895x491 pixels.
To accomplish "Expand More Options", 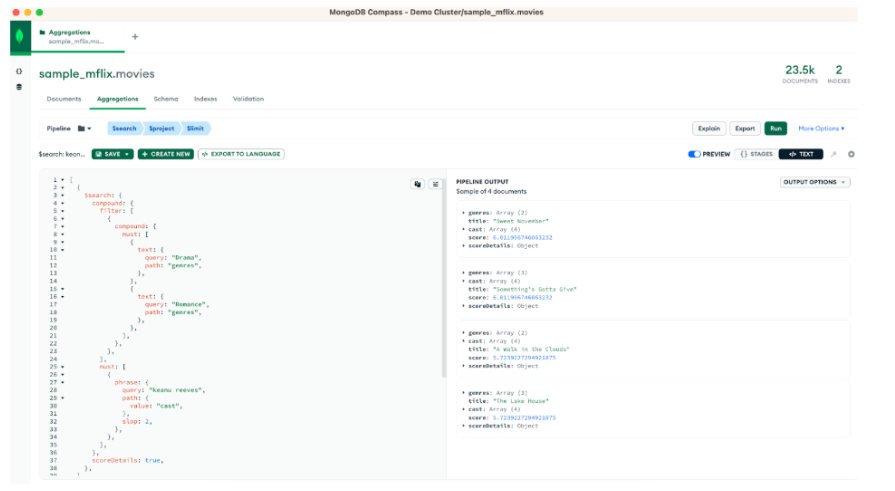I will 821,128.
